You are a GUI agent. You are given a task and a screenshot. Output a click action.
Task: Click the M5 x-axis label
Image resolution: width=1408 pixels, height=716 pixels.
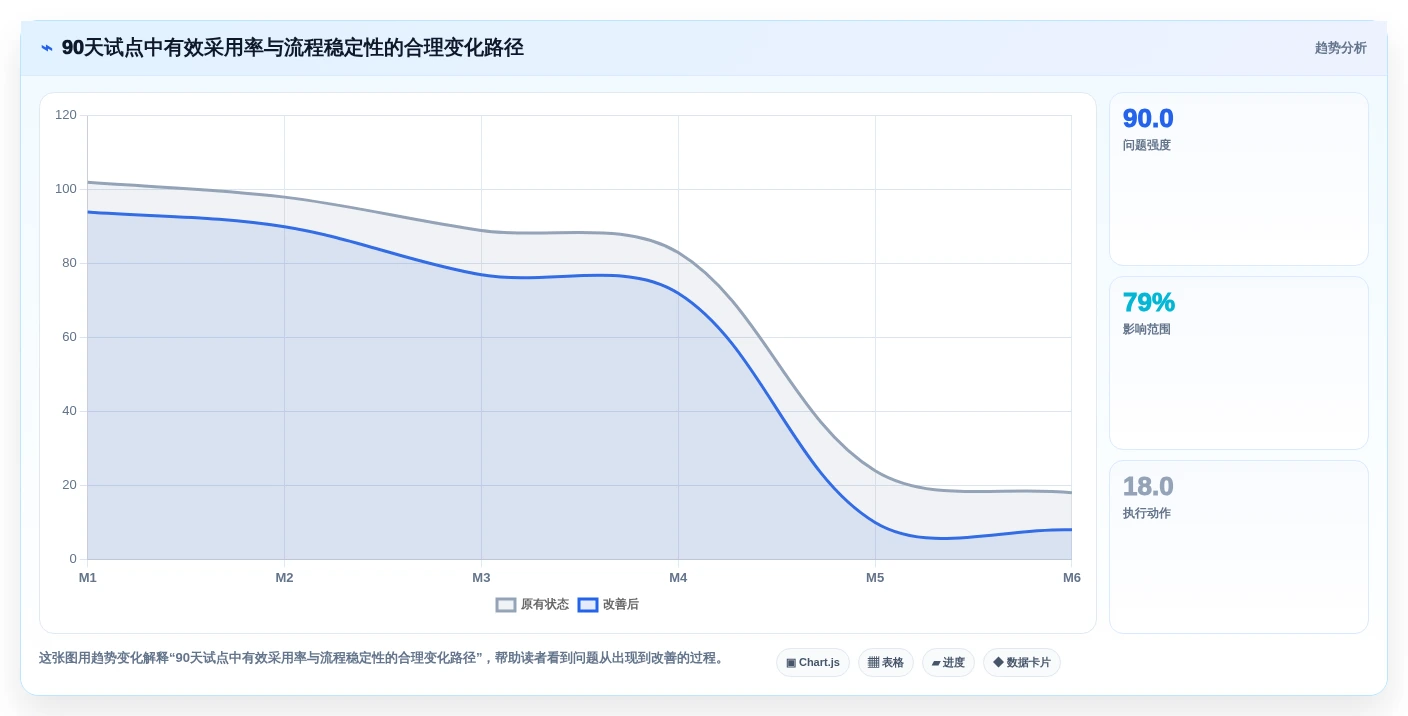pyautogui.click(x=875, y=578)
